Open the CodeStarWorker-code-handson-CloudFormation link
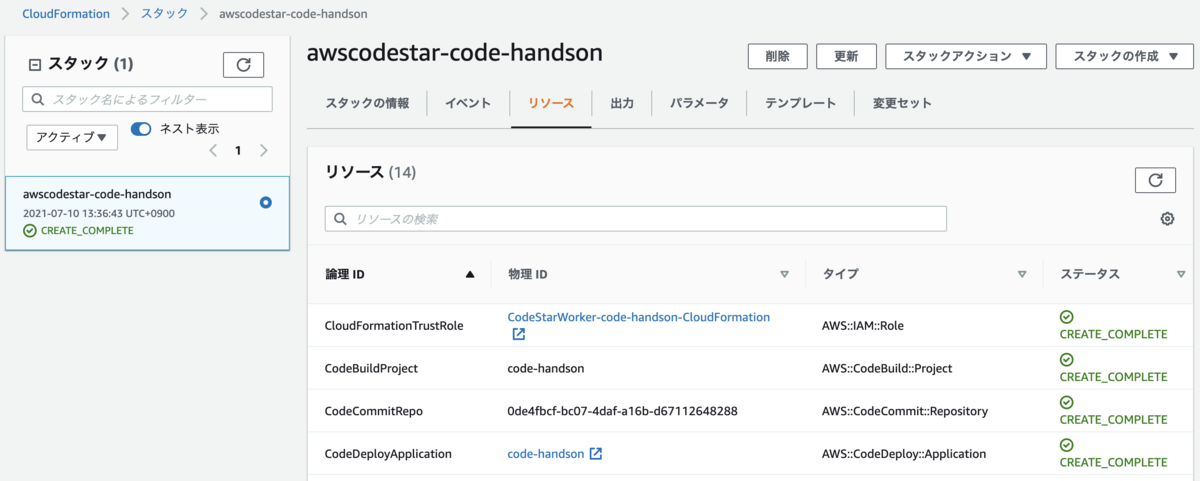This screenshot has height=481, width=1200. point(639,317)
